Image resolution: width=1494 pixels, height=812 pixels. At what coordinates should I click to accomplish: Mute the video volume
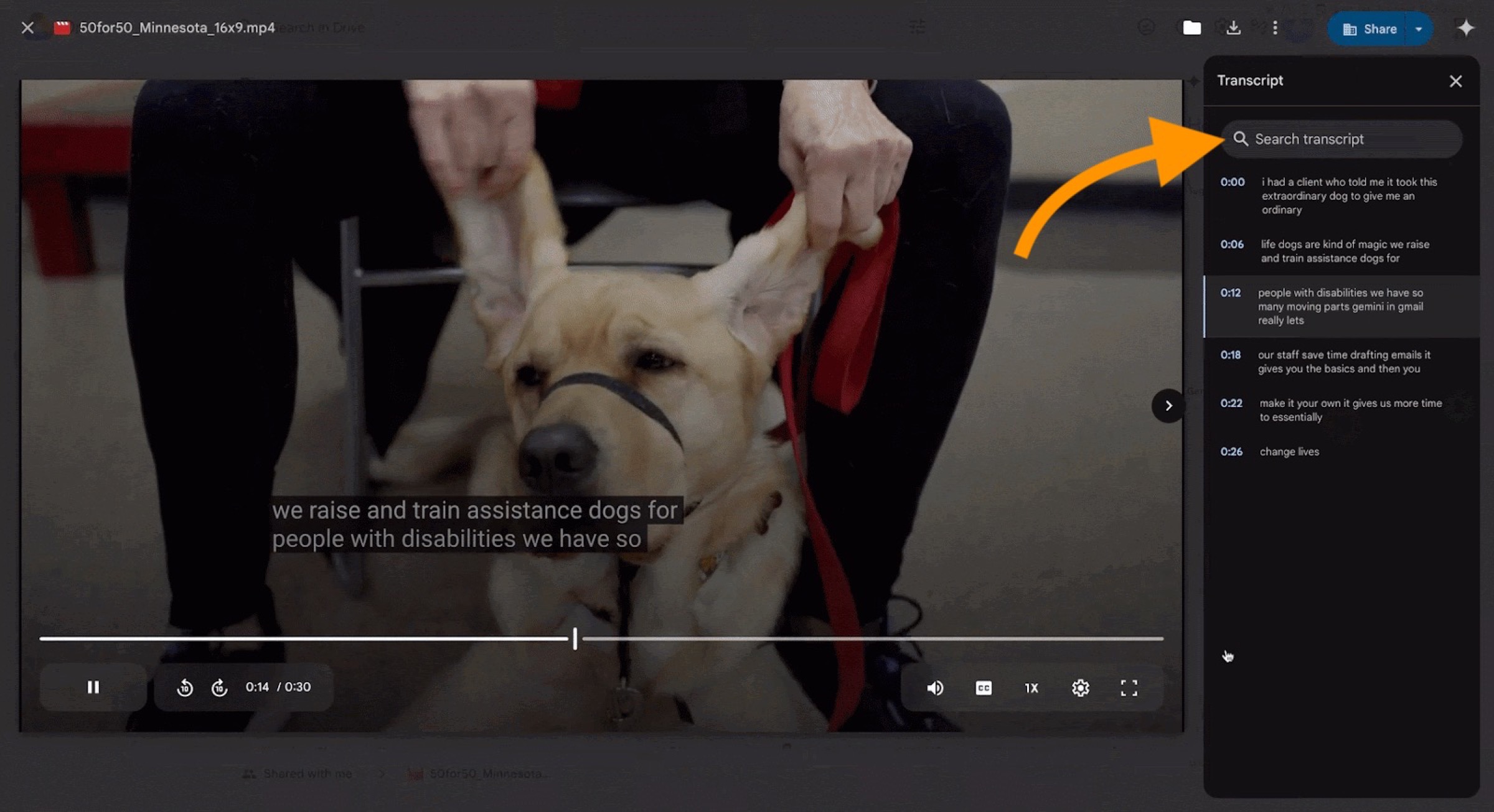[934, 688]
